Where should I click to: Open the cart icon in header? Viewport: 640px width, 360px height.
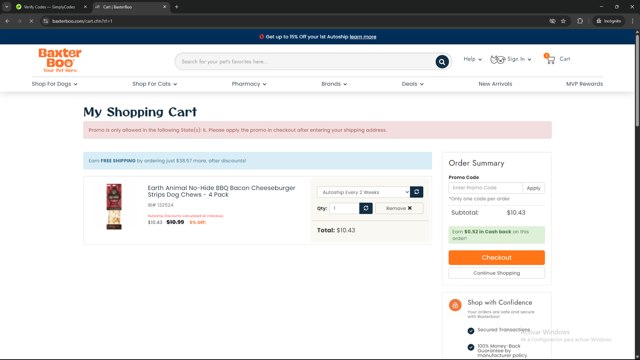coord(550,59)
